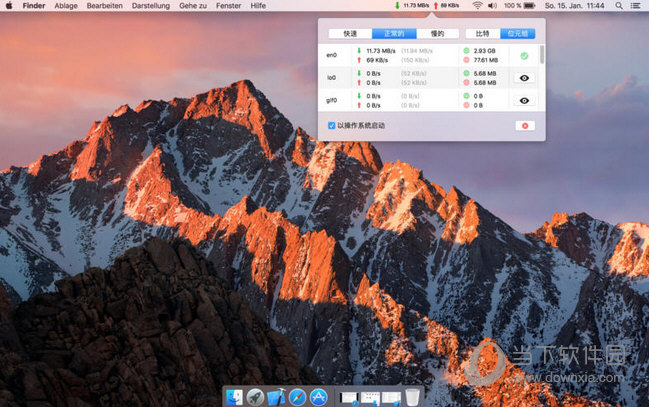Switch units to 比特

(x=483, y=33)
